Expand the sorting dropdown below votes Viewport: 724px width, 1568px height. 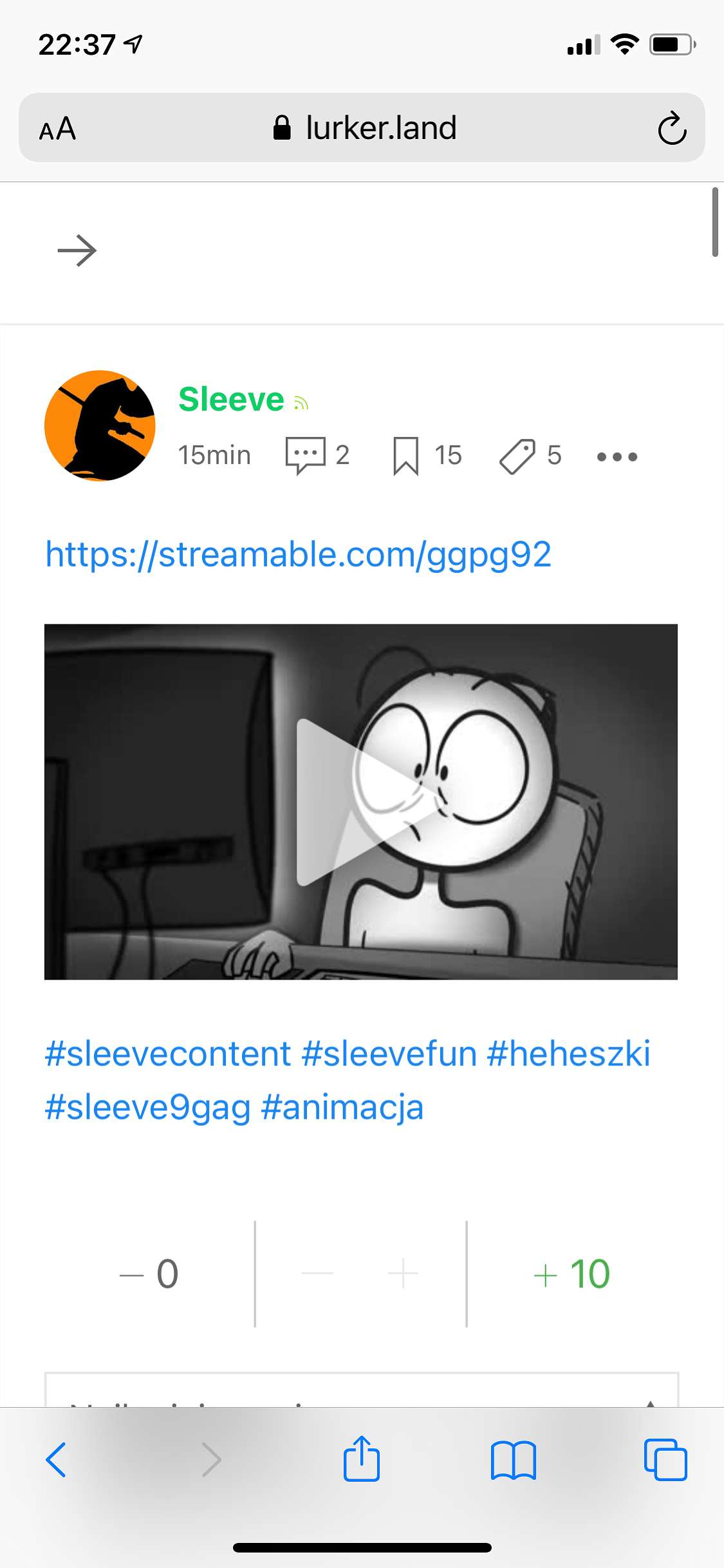pos(362,1390)
